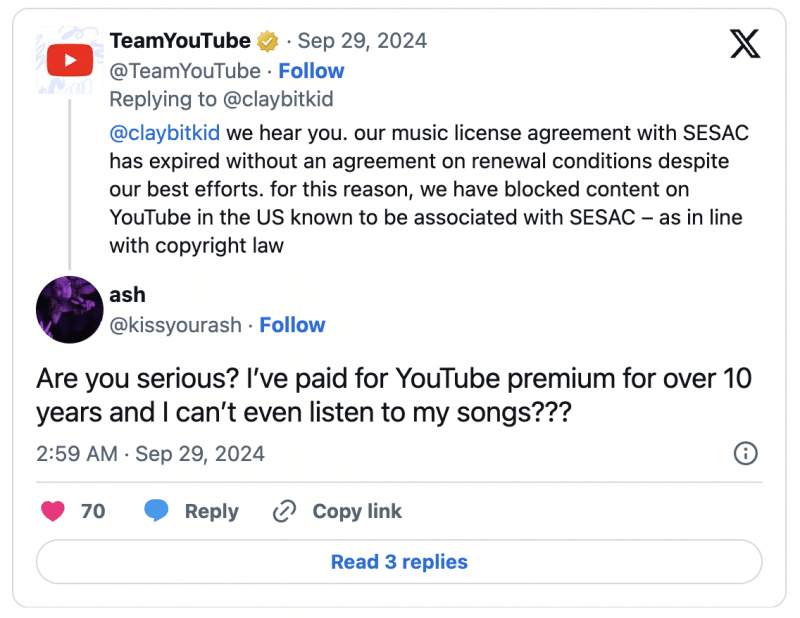800x618 pixels.
Task: Click the TeamYouTube display name
Action: coord(180,41)
